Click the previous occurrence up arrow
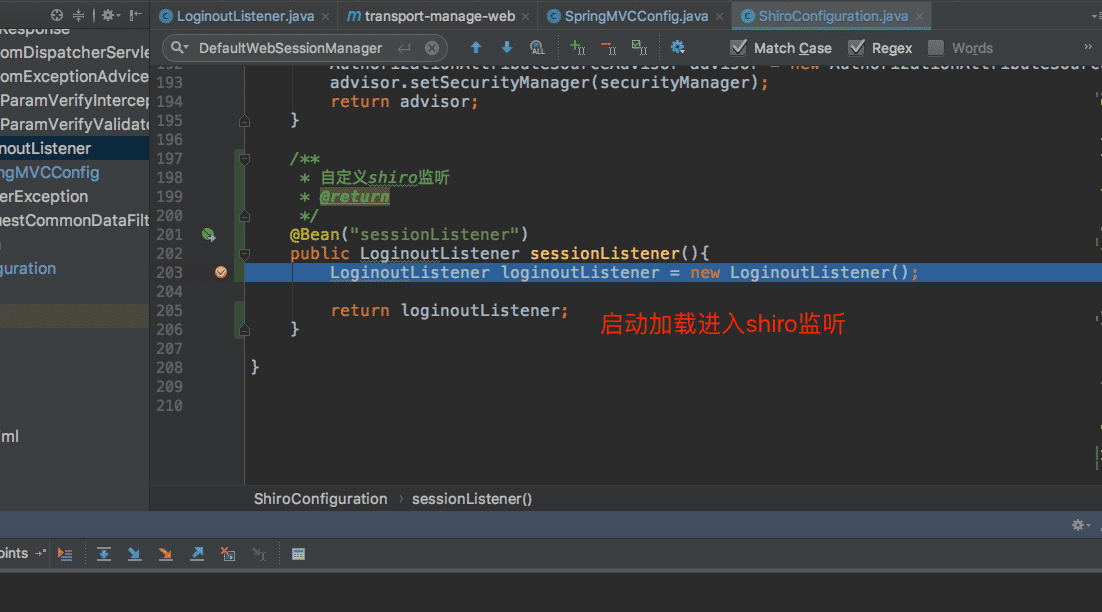 pyautogui.click(x=476, y=47)
